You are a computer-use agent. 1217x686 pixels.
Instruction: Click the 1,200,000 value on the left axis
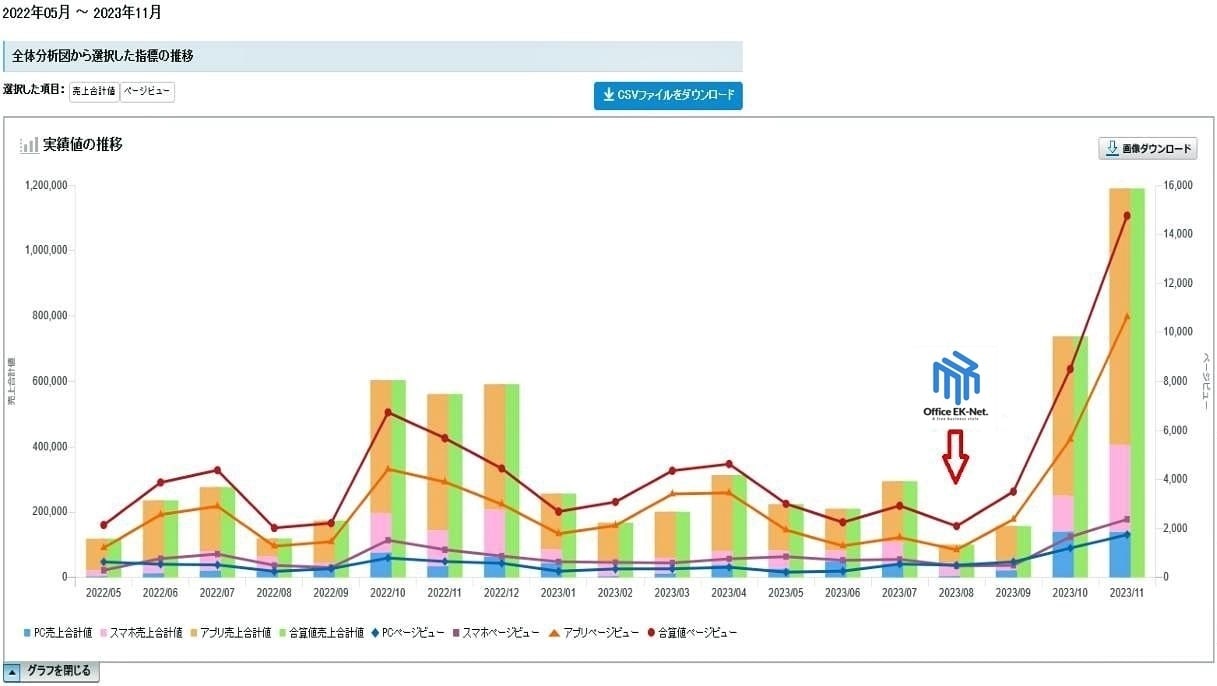[45, 185]
